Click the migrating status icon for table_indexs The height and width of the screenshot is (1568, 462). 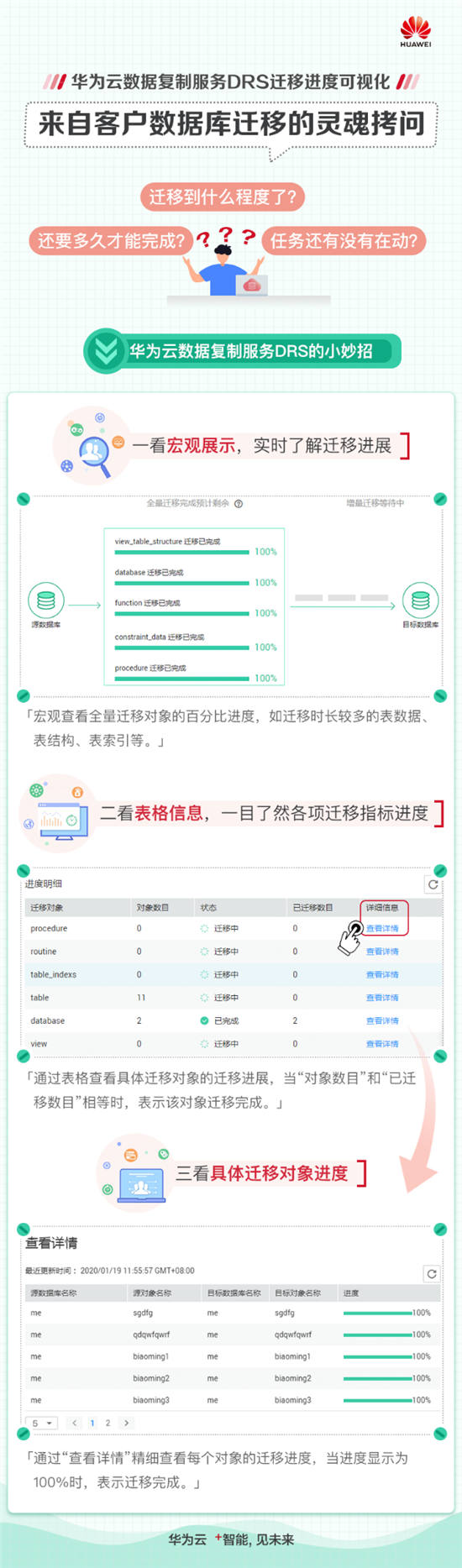tap(204, 975)
